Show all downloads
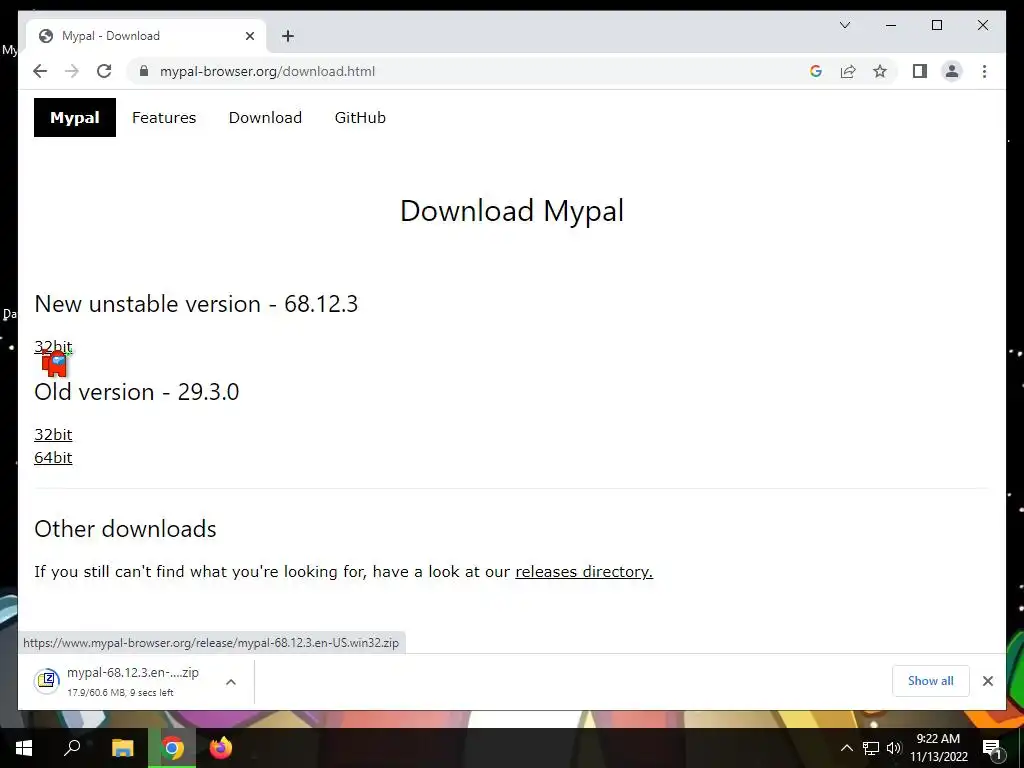The image size is (1024, 768). 931,680
